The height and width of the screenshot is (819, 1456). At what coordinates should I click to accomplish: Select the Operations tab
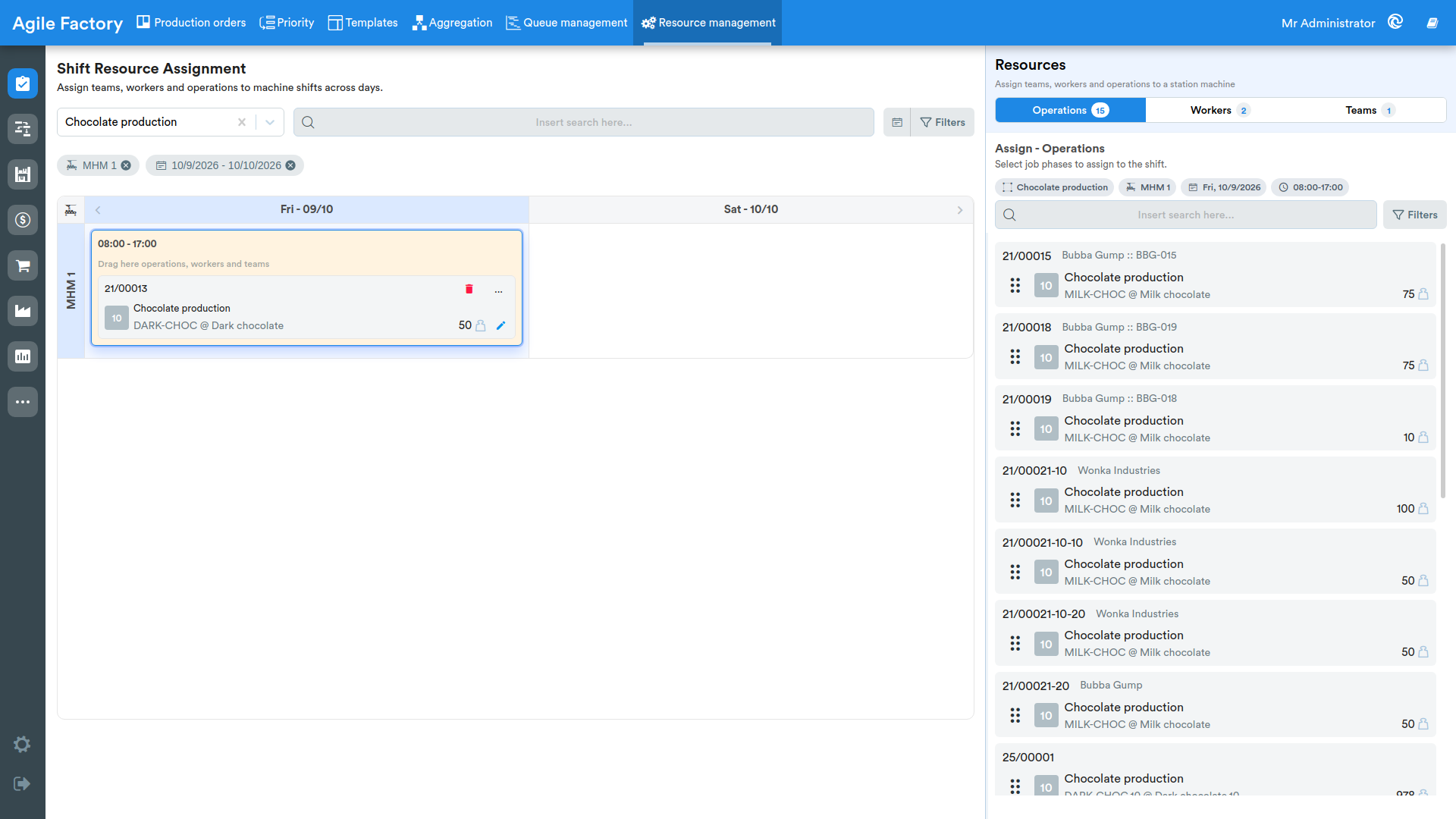1070,110
